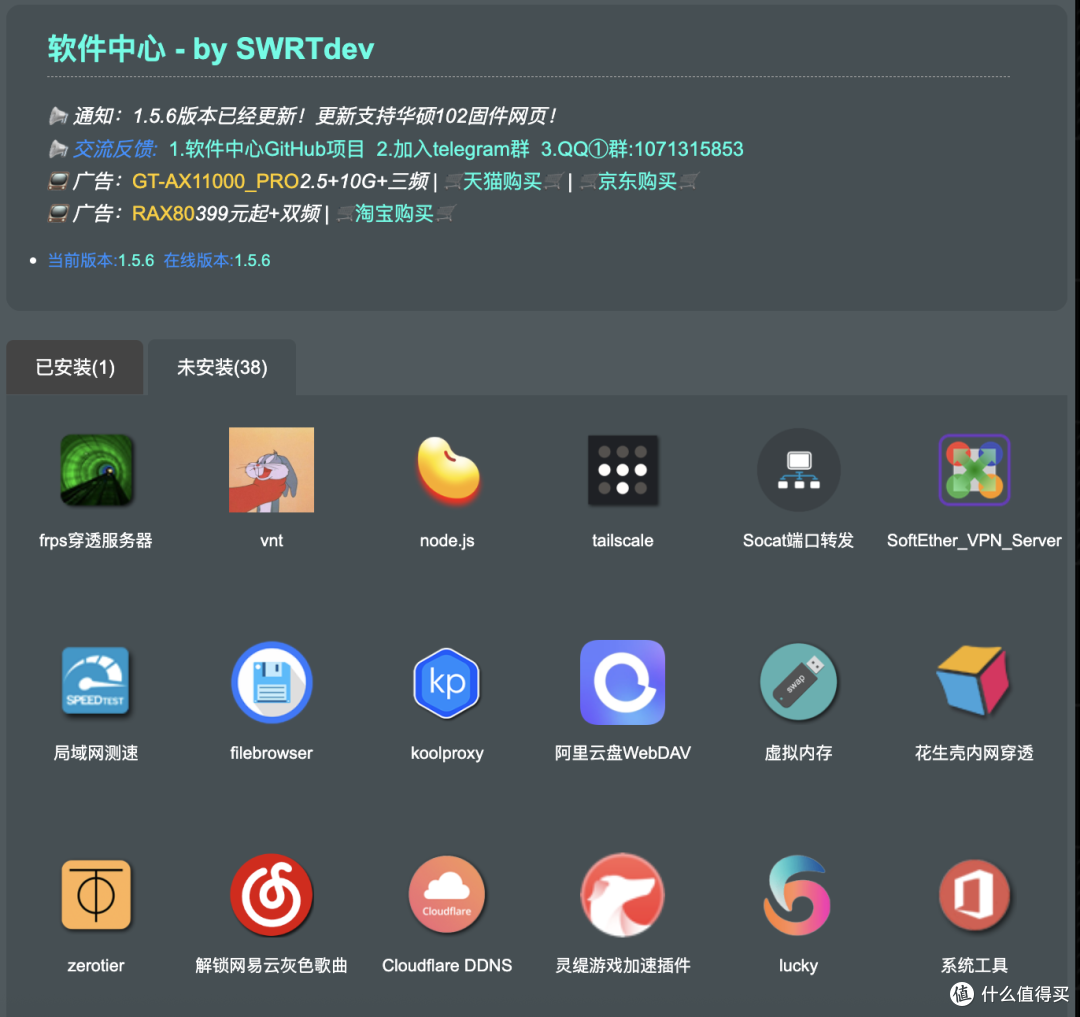Click the 当前版本:1.5.6 version text

point(101,260)
